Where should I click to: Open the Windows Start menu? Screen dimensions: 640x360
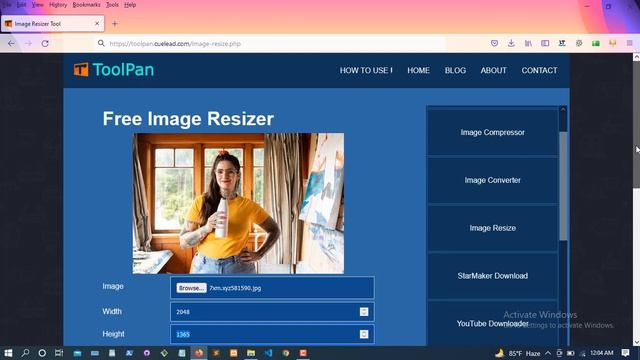click(x=8, y=353)
